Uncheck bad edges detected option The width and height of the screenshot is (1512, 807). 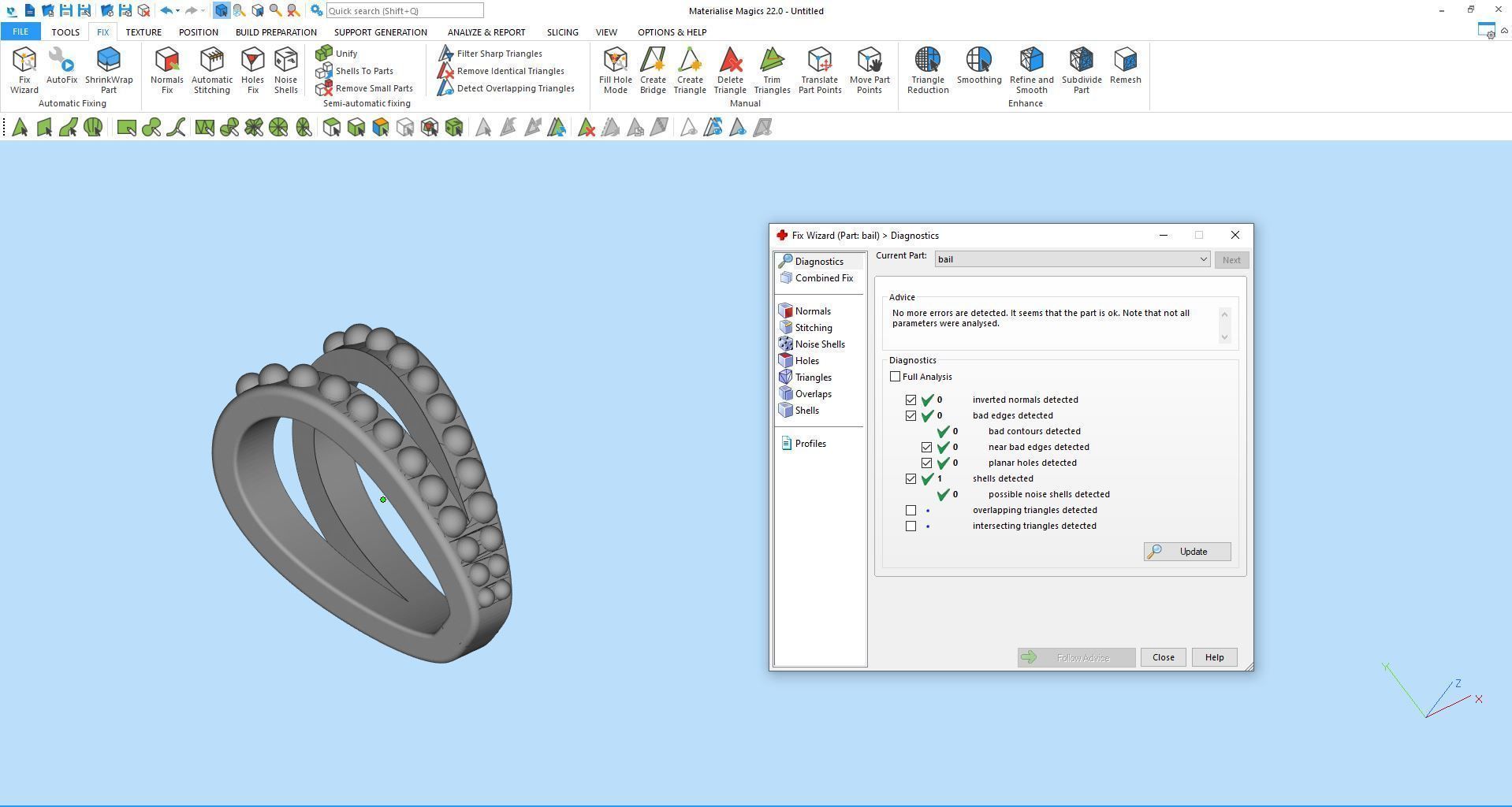click(911, 415)
